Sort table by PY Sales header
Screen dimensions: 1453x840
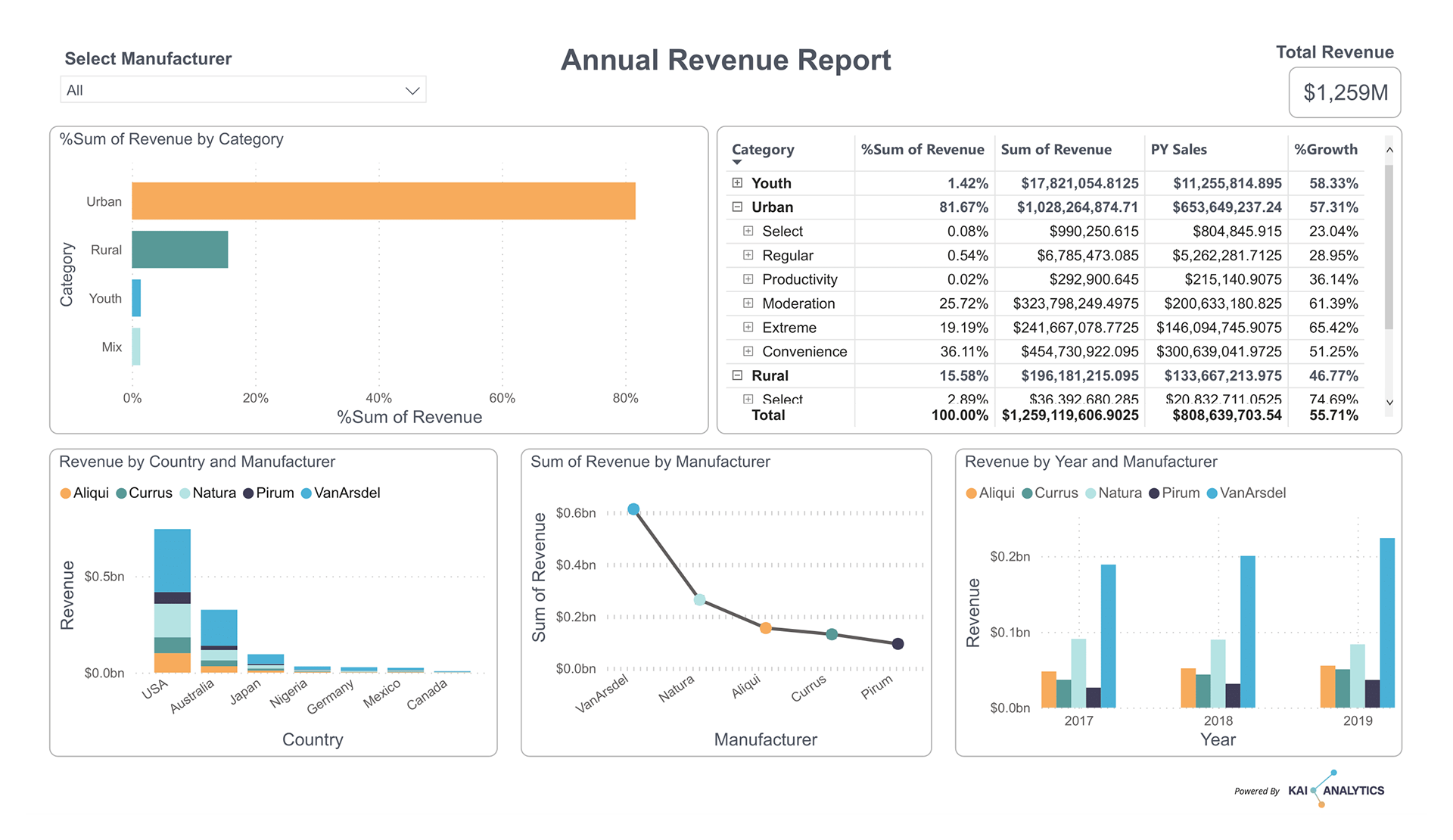pos(1178,150)
